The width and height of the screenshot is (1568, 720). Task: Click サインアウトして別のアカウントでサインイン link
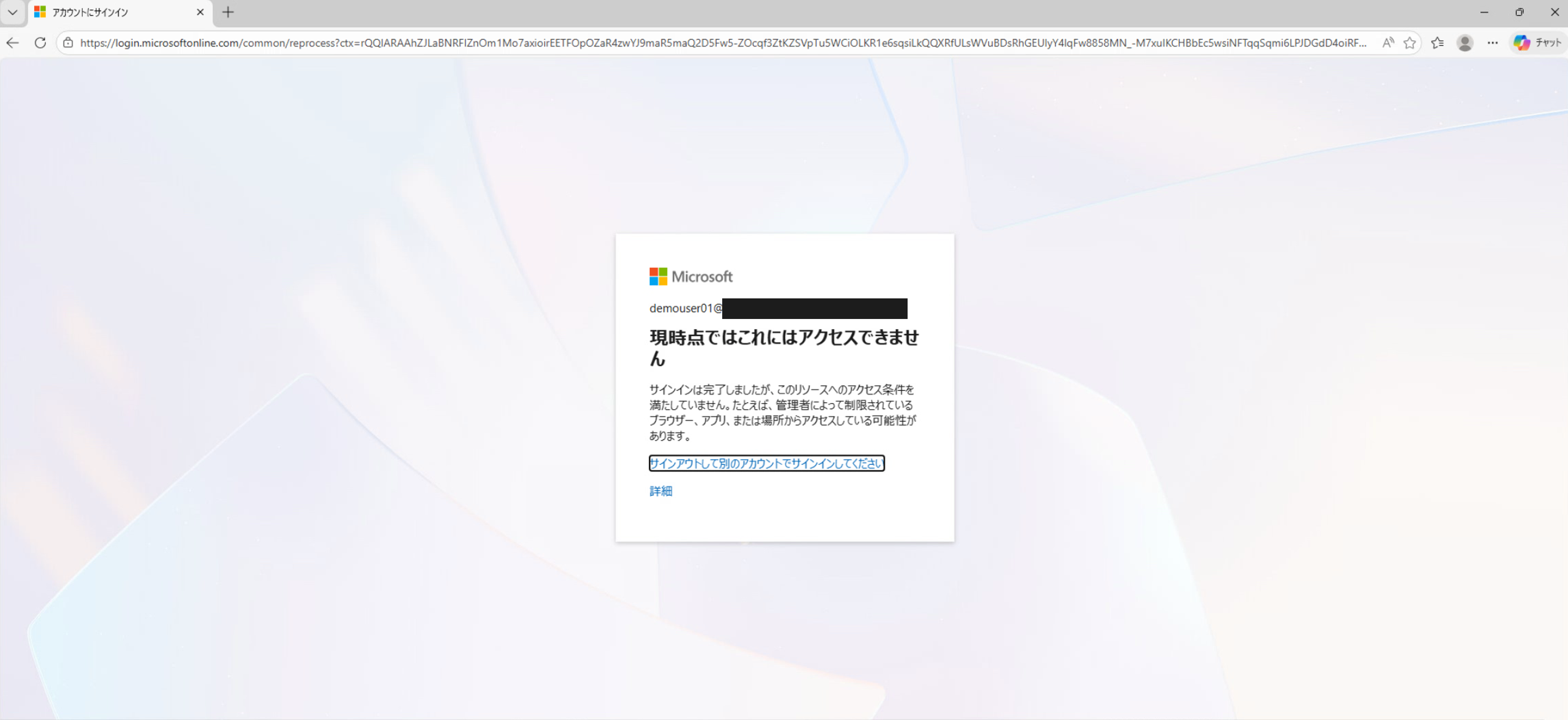(766, 463)
